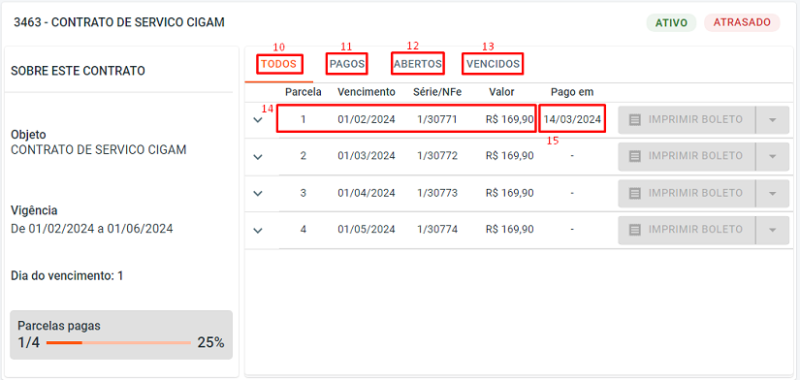Click Imprimir Boleto for parcela 1
Viewport: 800px width, 380px height.
(x=686, y=120)
